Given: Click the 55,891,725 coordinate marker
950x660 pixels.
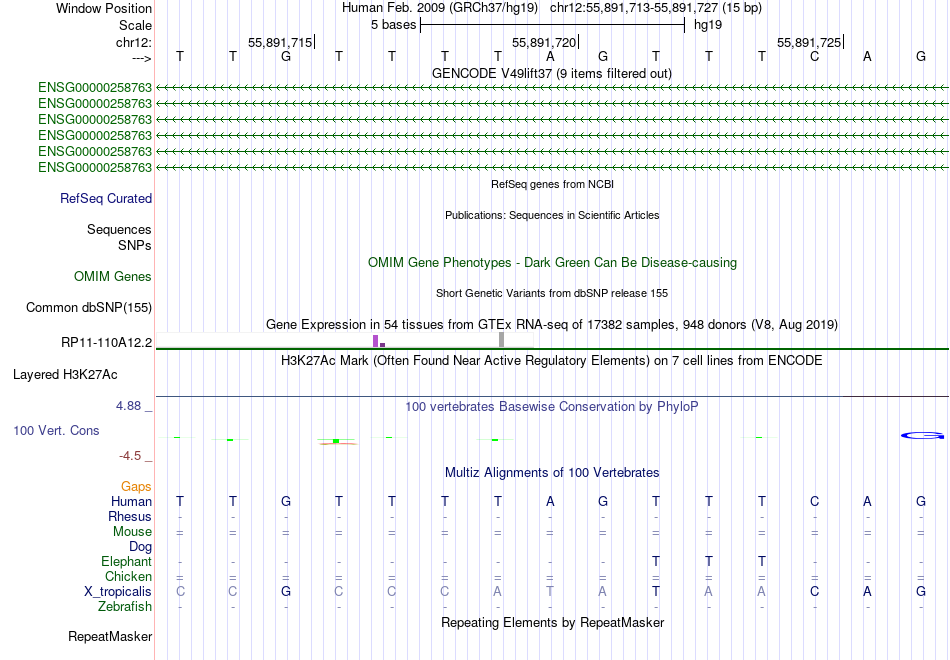Looking at the screenshot, I should [x=809, y=42].
